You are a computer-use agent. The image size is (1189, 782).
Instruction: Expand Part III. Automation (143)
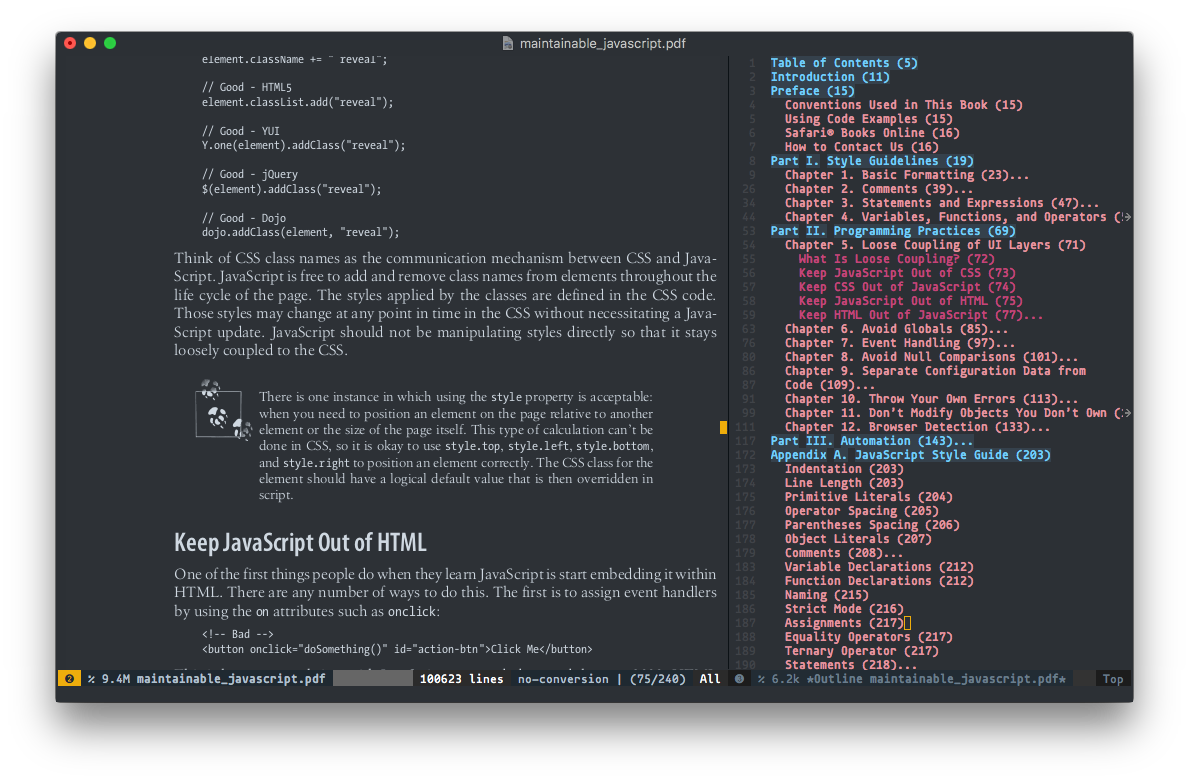coord(872,441)
